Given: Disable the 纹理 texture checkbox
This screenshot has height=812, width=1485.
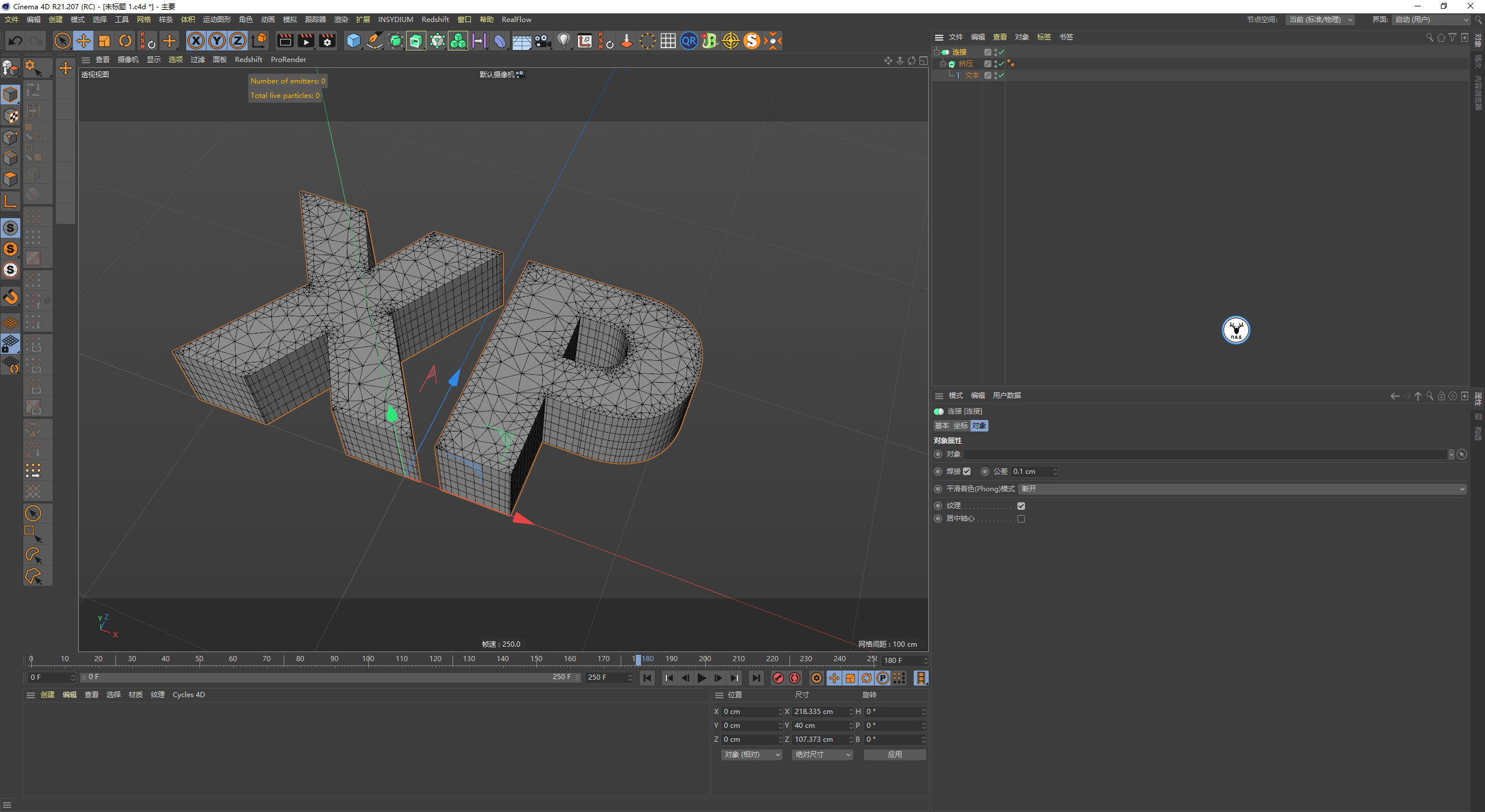Looking at the screenshot, I should pyautogui.click(x=1021, y=506).
